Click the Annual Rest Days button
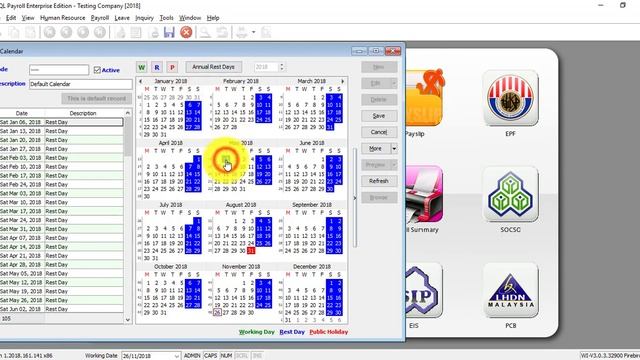Viewport: 640px width, 360px height. (213, 67)
